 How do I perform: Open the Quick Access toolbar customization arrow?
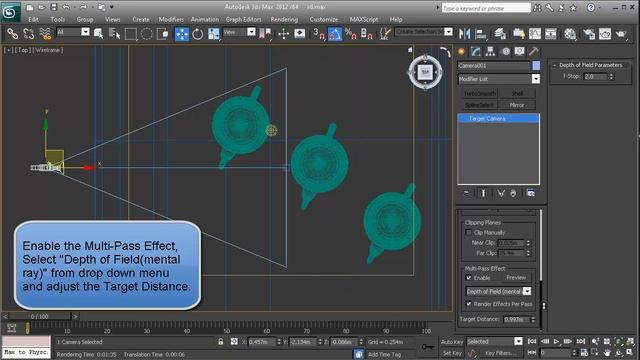point(112,7)
